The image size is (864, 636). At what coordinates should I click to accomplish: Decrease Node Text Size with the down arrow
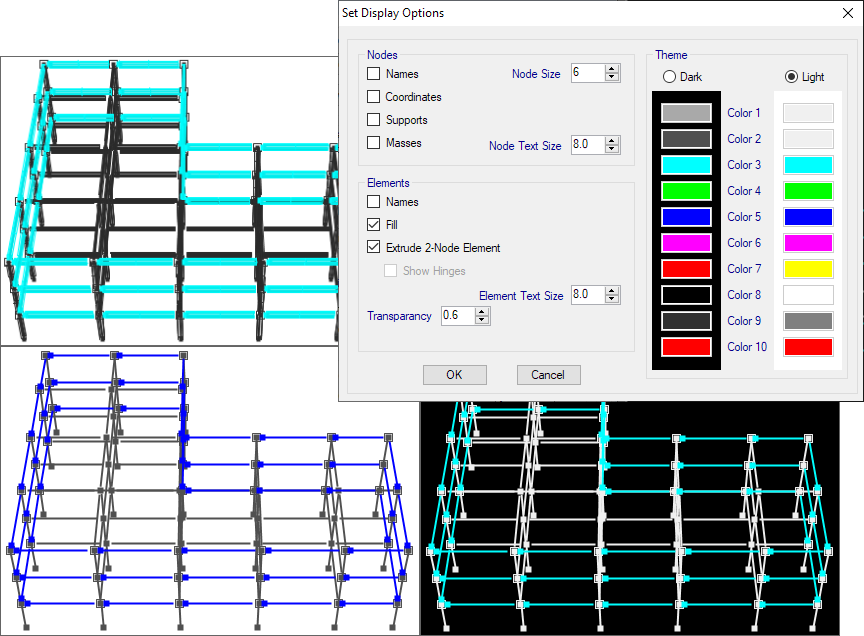point(612,149)
